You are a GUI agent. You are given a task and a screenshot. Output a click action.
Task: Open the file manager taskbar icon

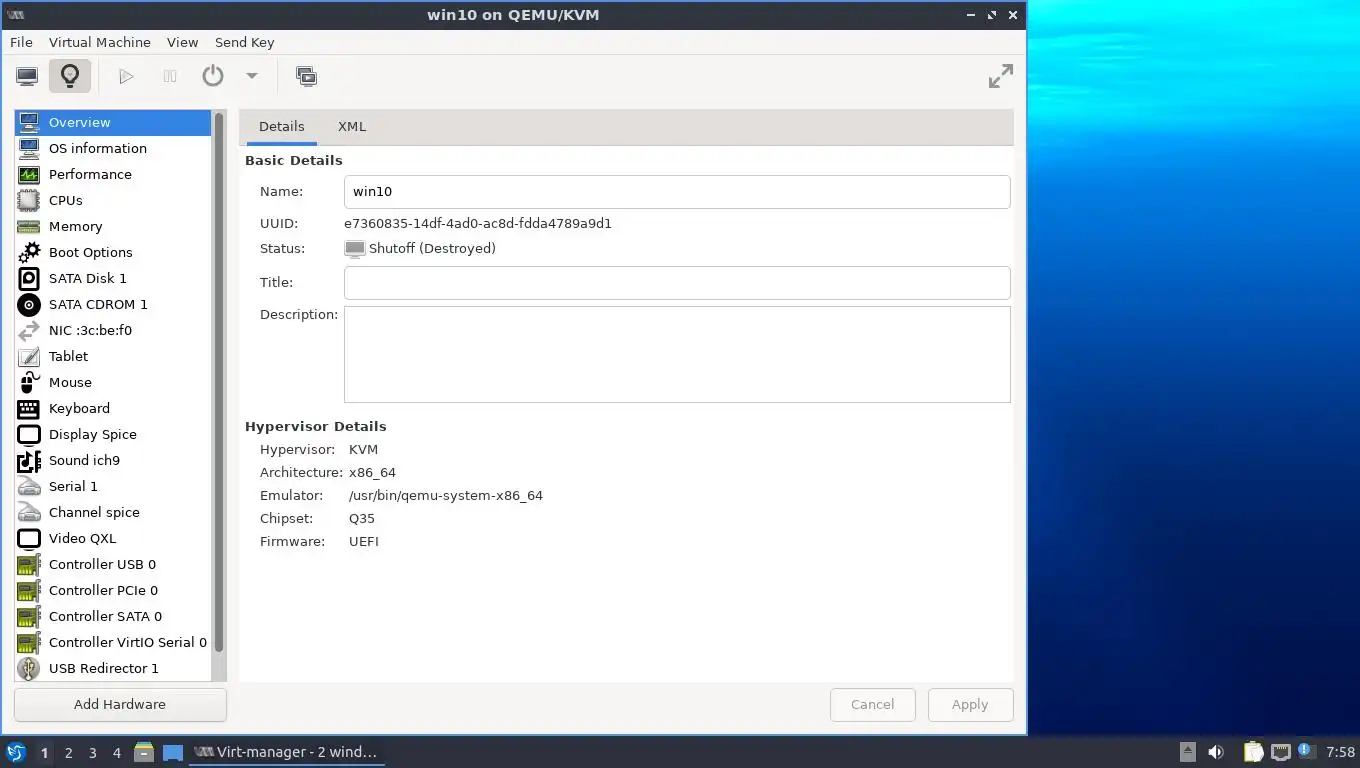(144, 752)
